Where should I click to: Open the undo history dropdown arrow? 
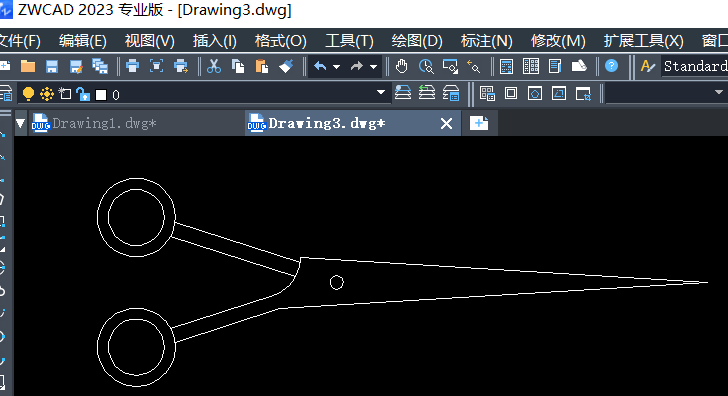[337, 67]
